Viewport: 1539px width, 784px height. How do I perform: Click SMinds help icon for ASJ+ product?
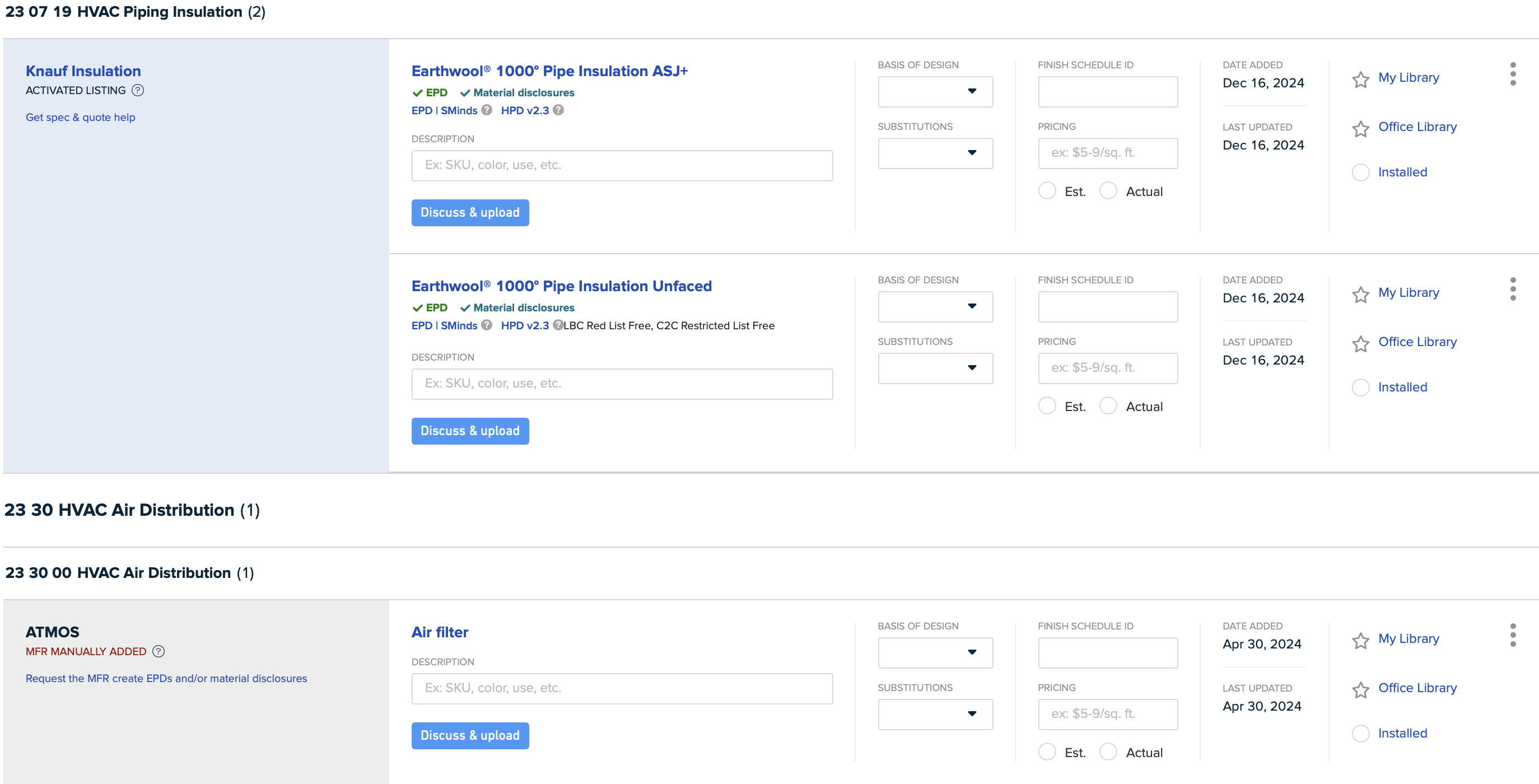[x=487, y=110]
